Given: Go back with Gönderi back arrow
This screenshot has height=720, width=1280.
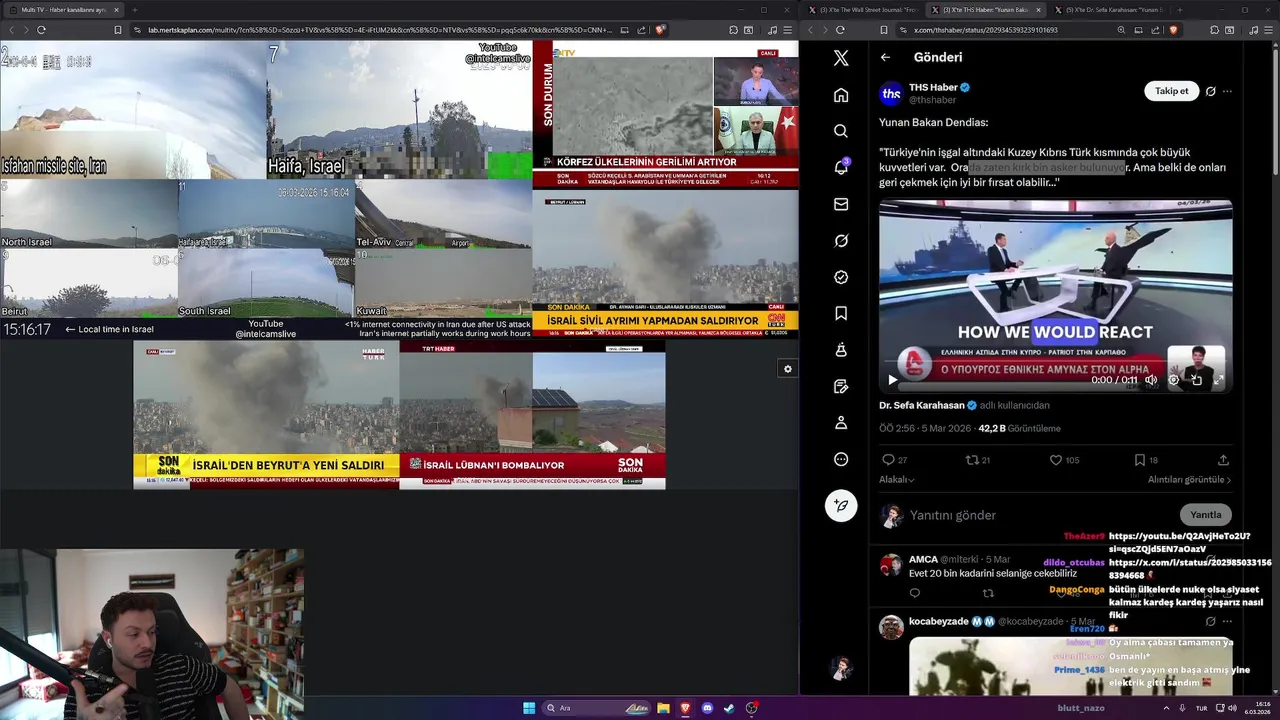Looking at the screenshot, I should 885,57.
